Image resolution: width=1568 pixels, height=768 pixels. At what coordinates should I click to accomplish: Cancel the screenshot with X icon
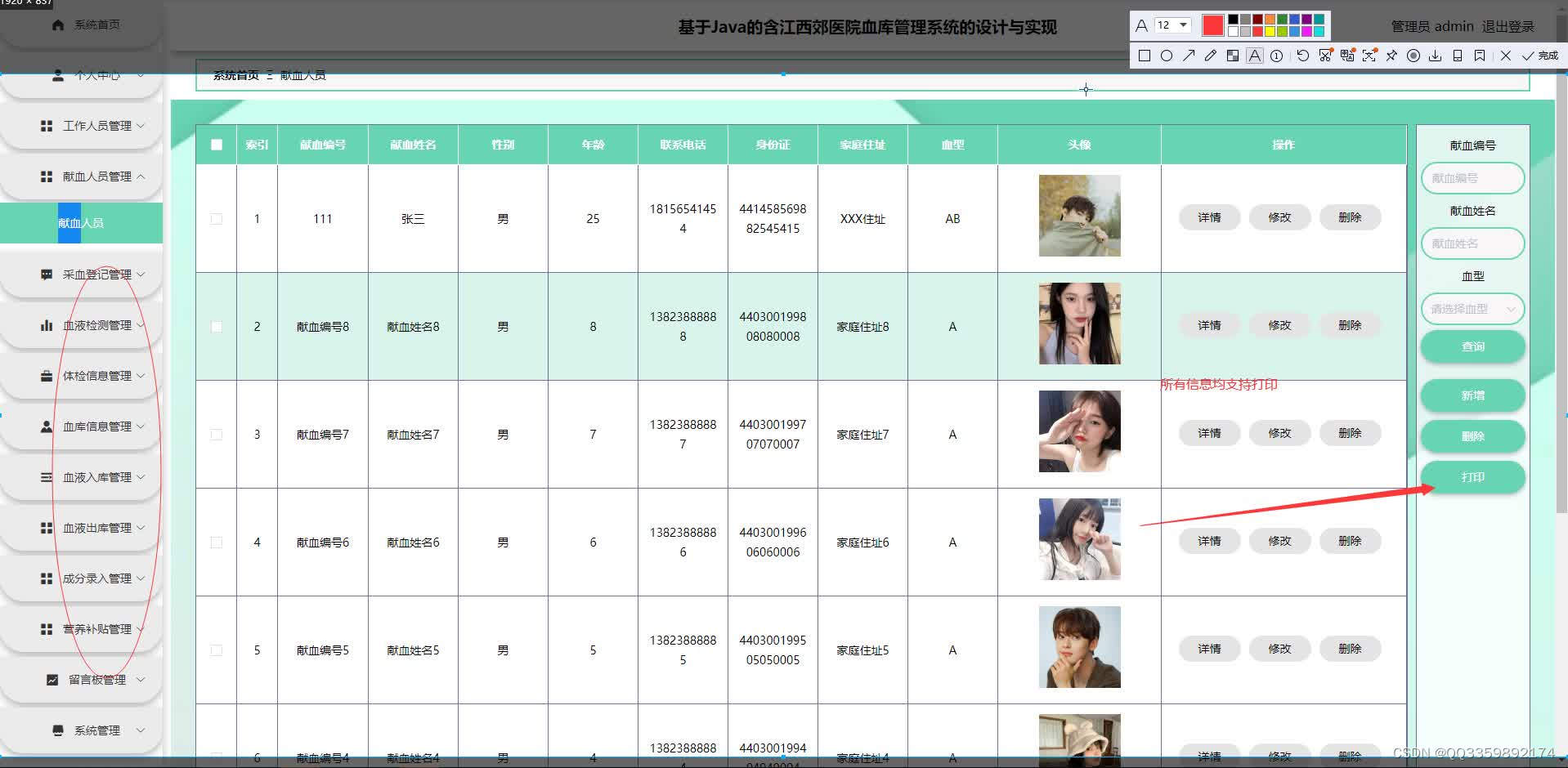(x=1506, y=56)
